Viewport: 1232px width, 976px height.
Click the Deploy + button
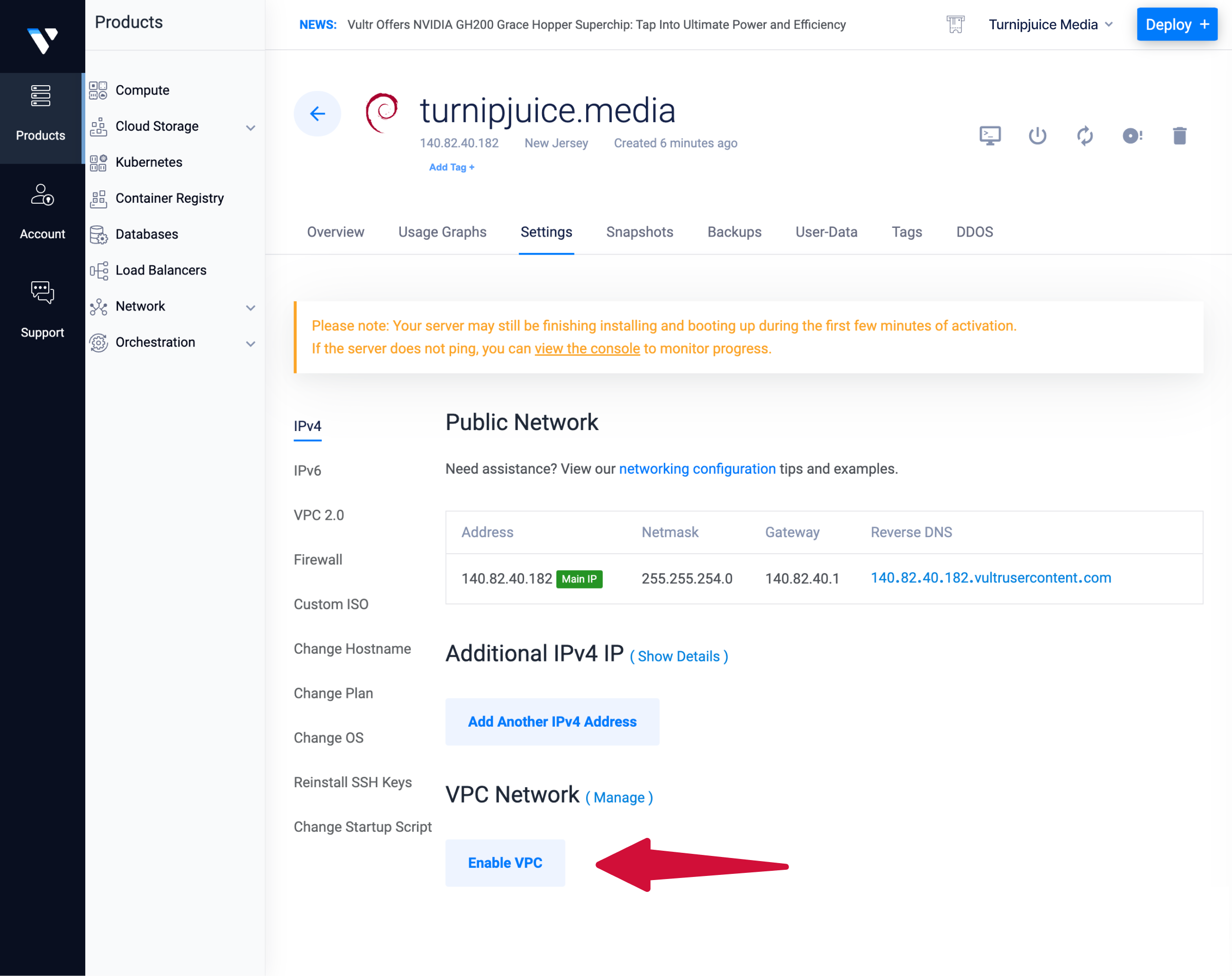pyautogui.click(x=1177, y=25)
